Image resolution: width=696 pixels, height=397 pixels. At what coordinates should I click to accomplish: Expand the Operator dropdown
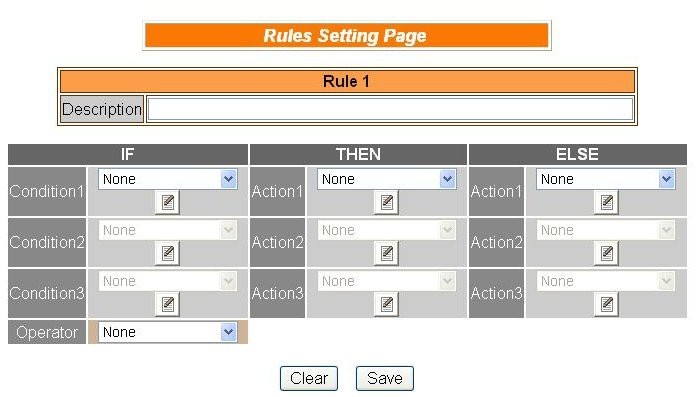(168, 332)
